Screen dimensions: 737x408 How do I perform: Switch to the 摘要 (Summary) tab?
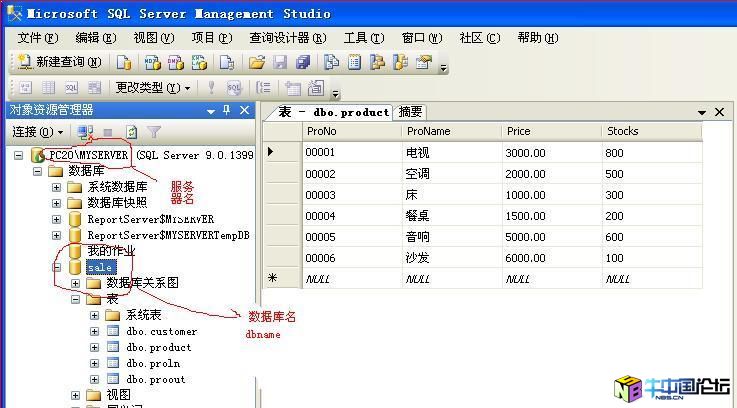point(410,112)
